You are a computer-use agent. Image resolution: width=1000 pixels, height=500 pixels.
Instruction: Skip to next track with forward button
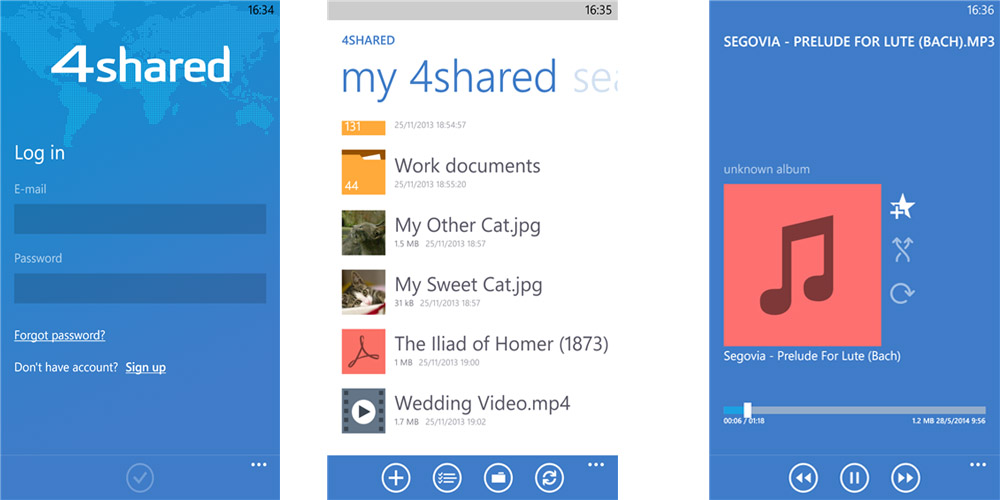pos(905,478)
